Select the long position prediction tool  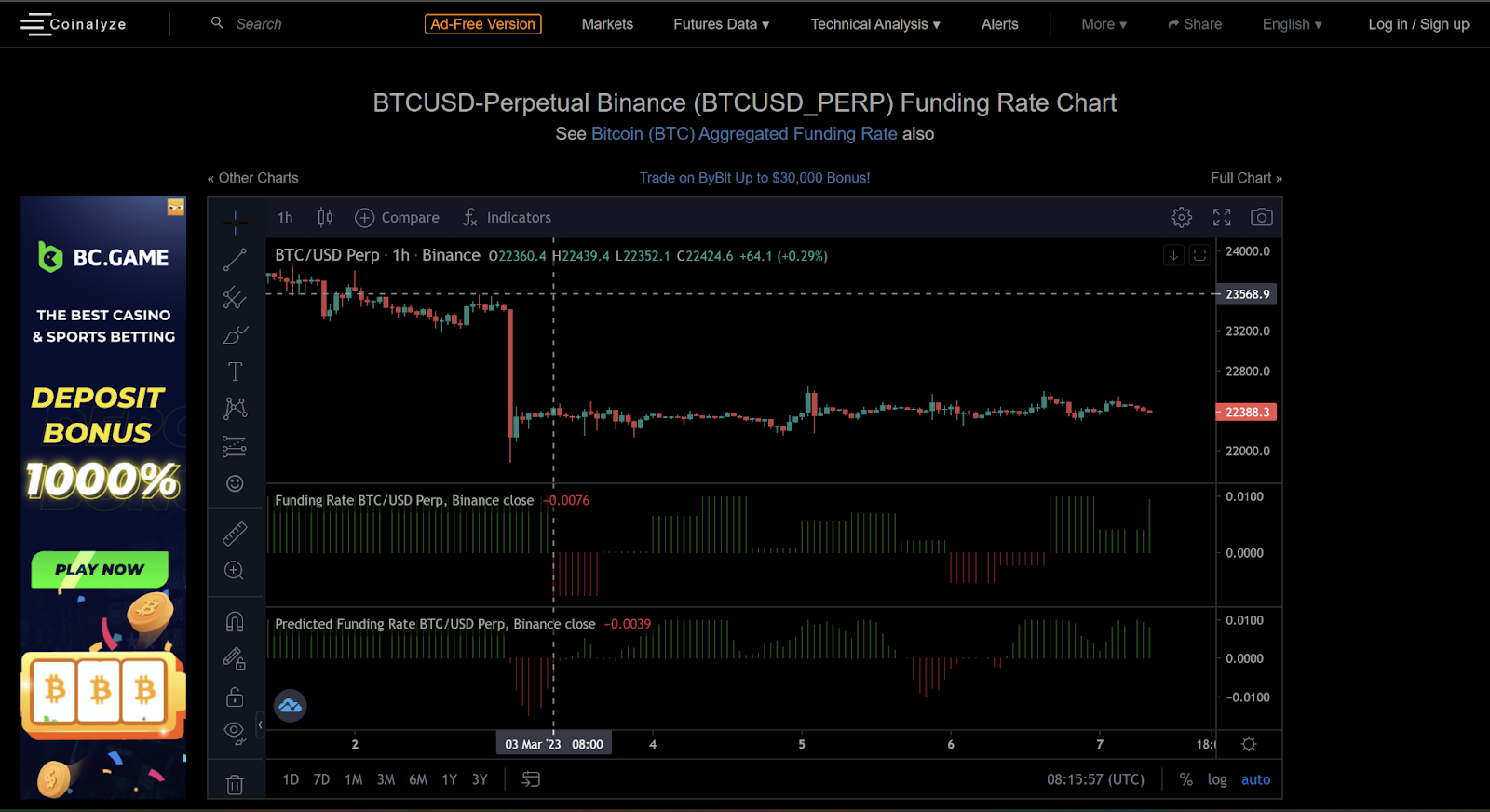(x=235, y=446)
